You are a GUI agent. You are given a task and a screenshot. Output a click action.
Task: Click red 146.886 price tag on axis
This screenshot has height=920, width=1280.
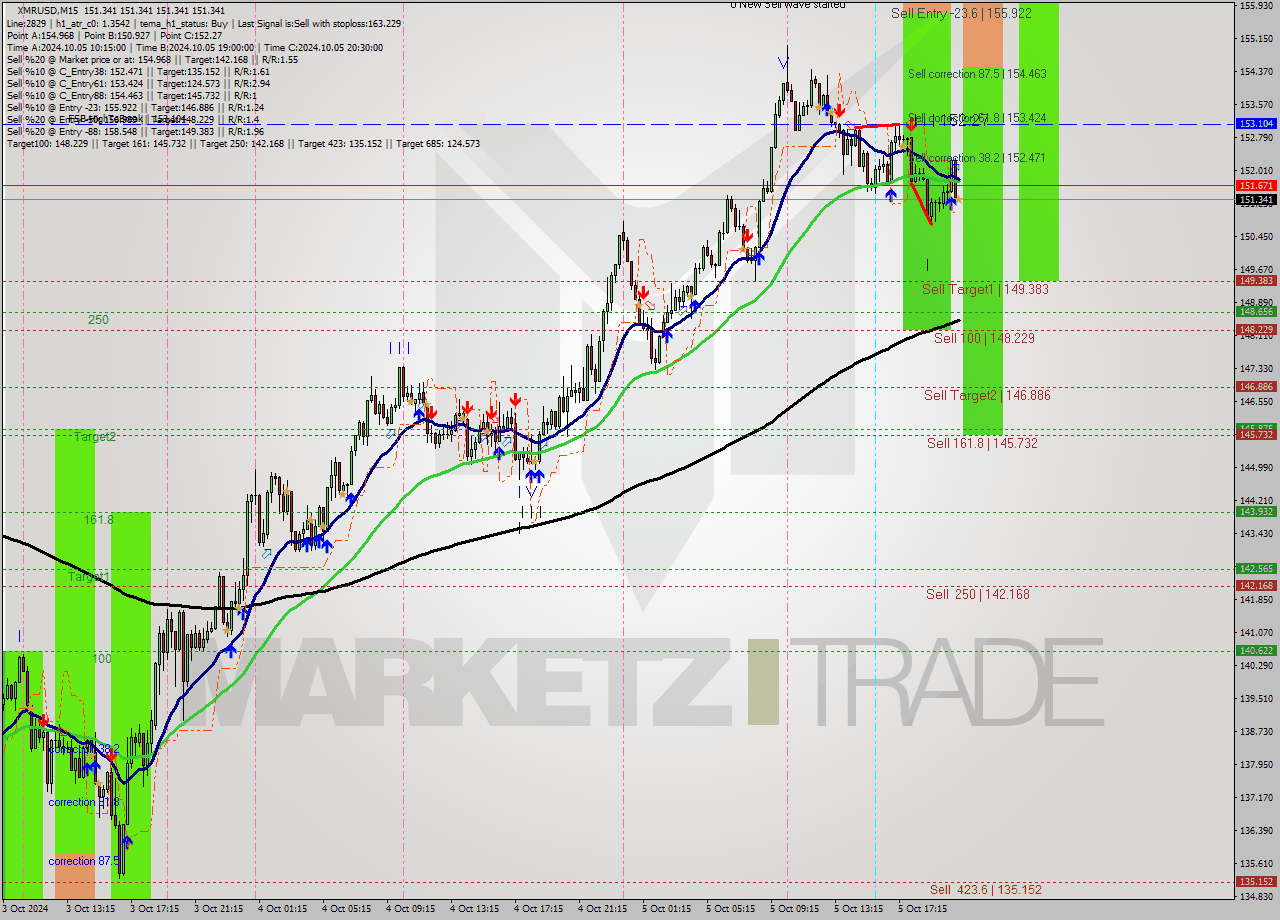click(1256, 387)
